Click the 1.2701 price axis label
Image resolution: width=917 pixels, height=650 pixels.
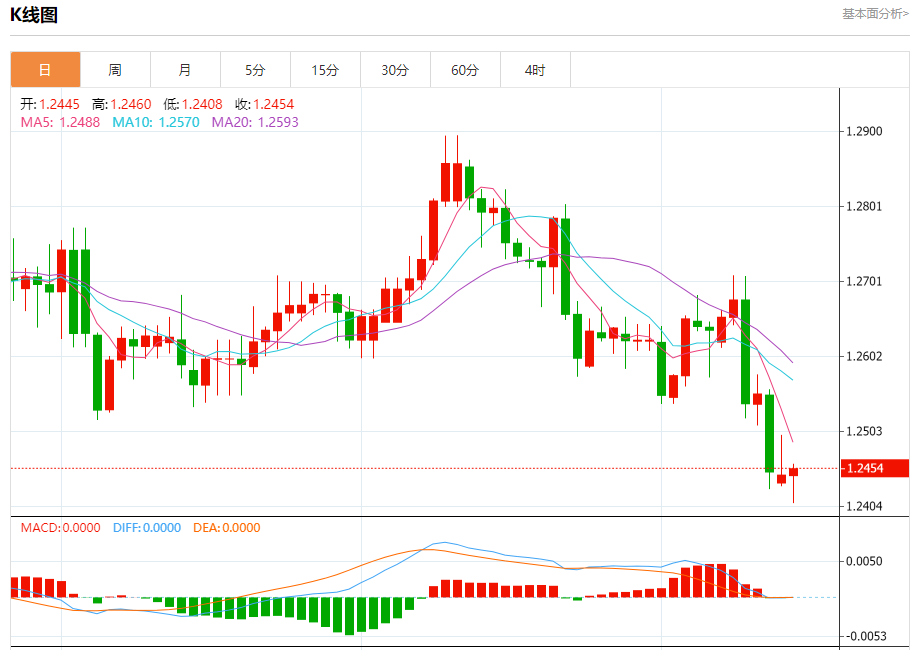click(x=864, y=281)
